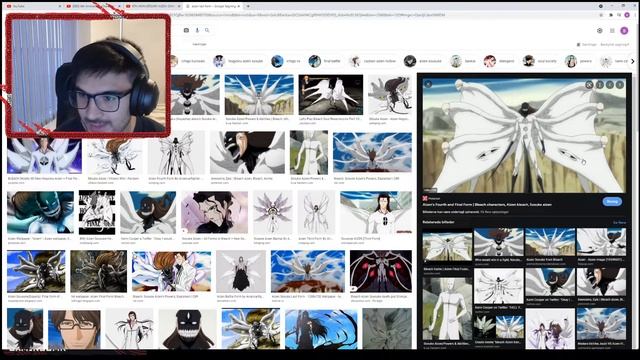Viewport: 640px width, 360px height.
Task: Run the search with the magnifier icon
Action: 207,30
